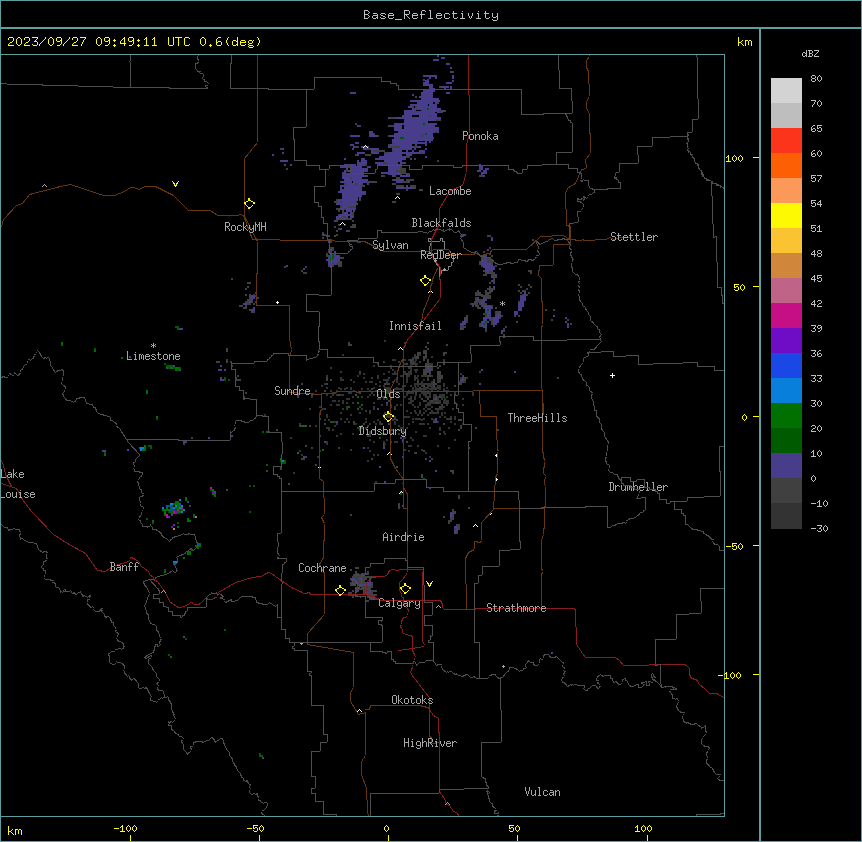Click the white plus marker north of Drumheller
The image size is (862, 842).
point(612,375)
